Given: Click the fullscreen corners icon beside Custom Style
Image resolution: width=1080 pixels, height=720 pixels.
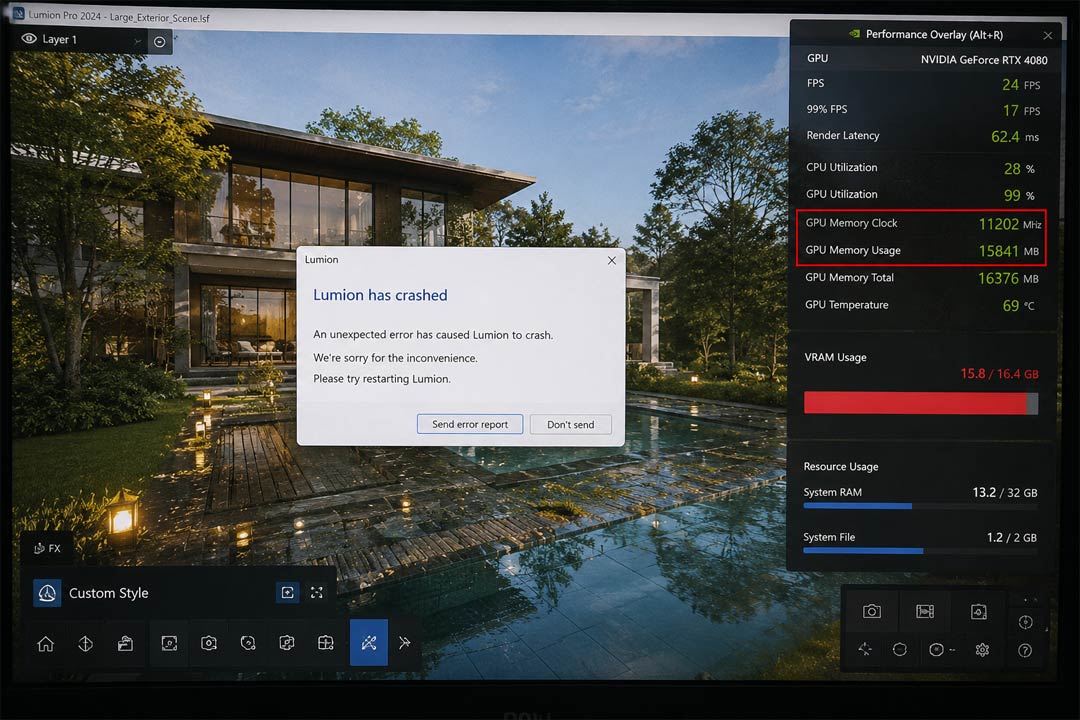Looking at the screenshot, I should coord(317,593).
